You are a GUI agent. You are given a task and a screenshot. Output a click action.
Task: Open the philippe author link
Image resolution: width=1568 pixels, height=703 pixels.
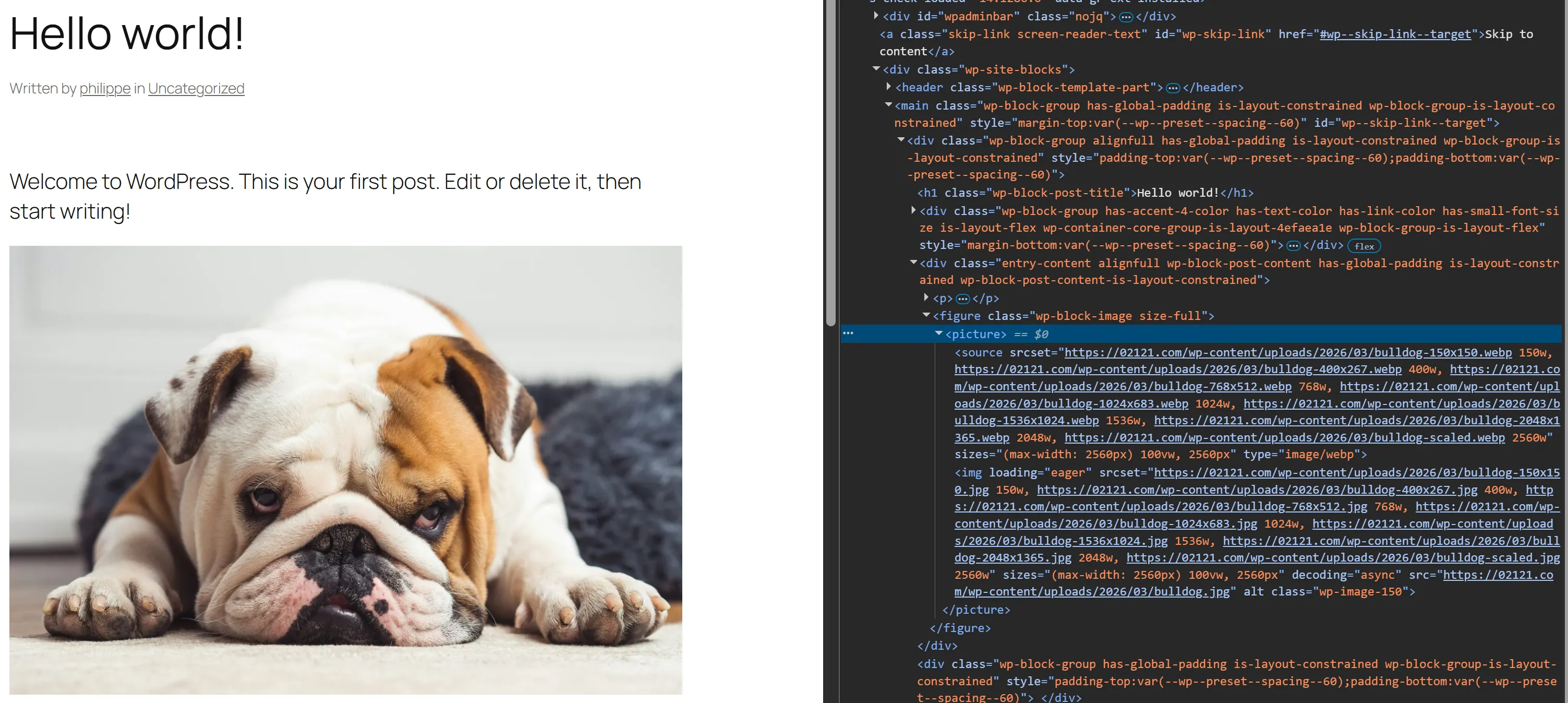point(105,88)
